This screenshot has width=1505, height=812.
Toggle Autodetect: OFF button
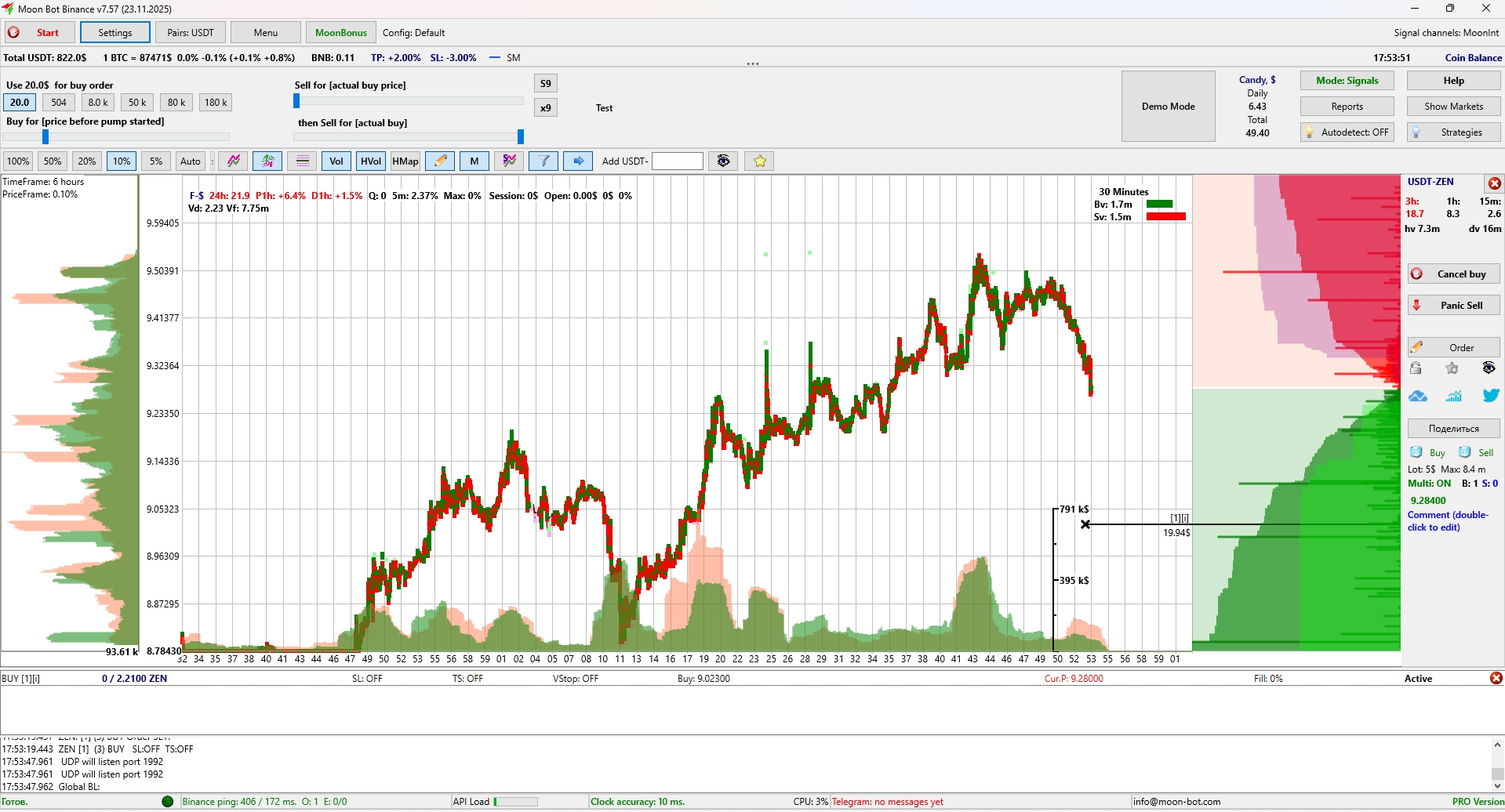pyautogui.click(x=1347, y=132)
